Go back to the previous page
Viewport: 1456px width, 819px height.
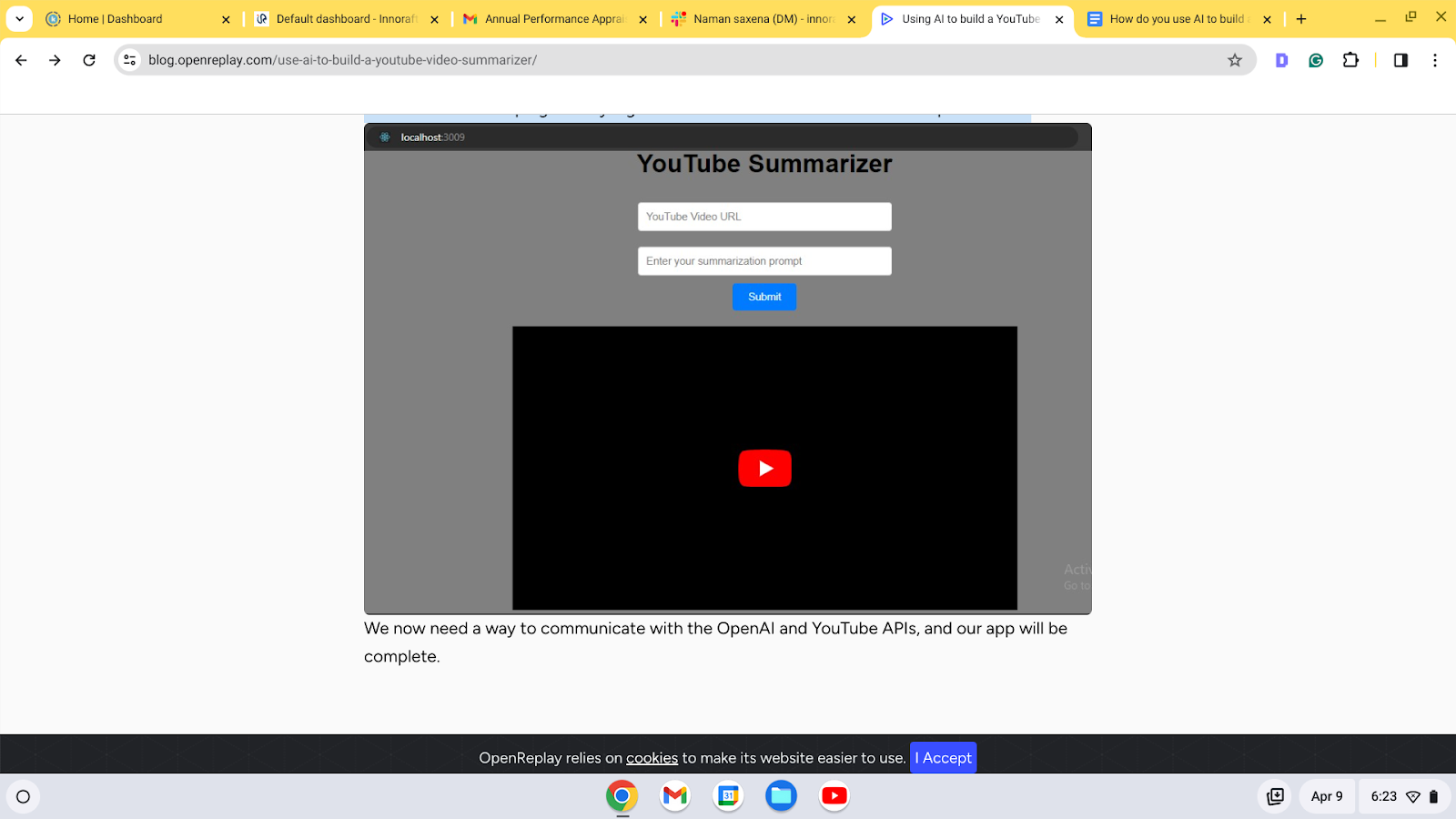pos(21,60)
